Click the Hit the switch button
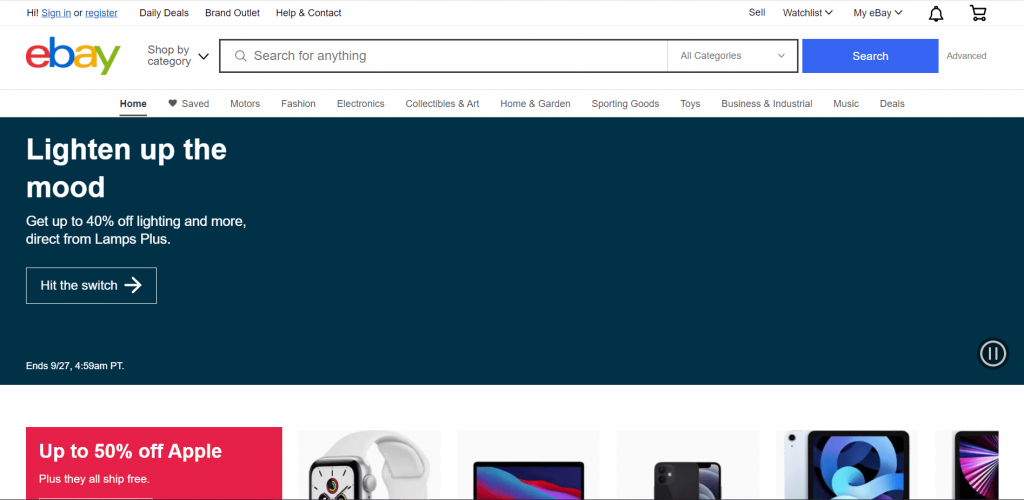Image resolution: width=1024 pixels, height=500 pixels. (91, 285)
